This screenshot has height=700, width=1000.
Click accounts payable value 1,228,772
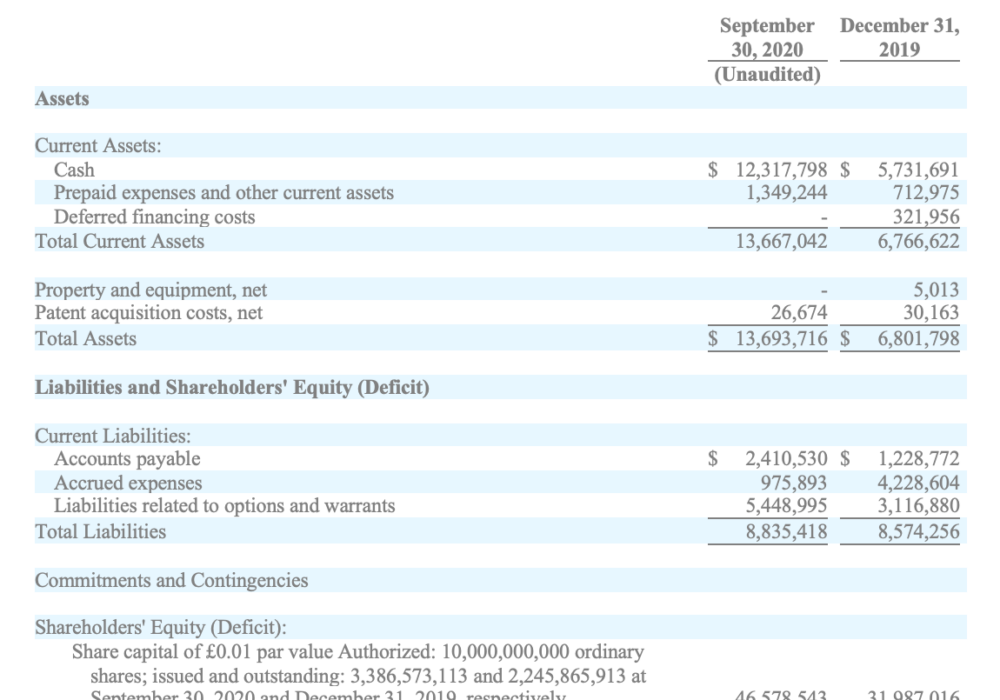pyautogui.click(x=918, y=459)
